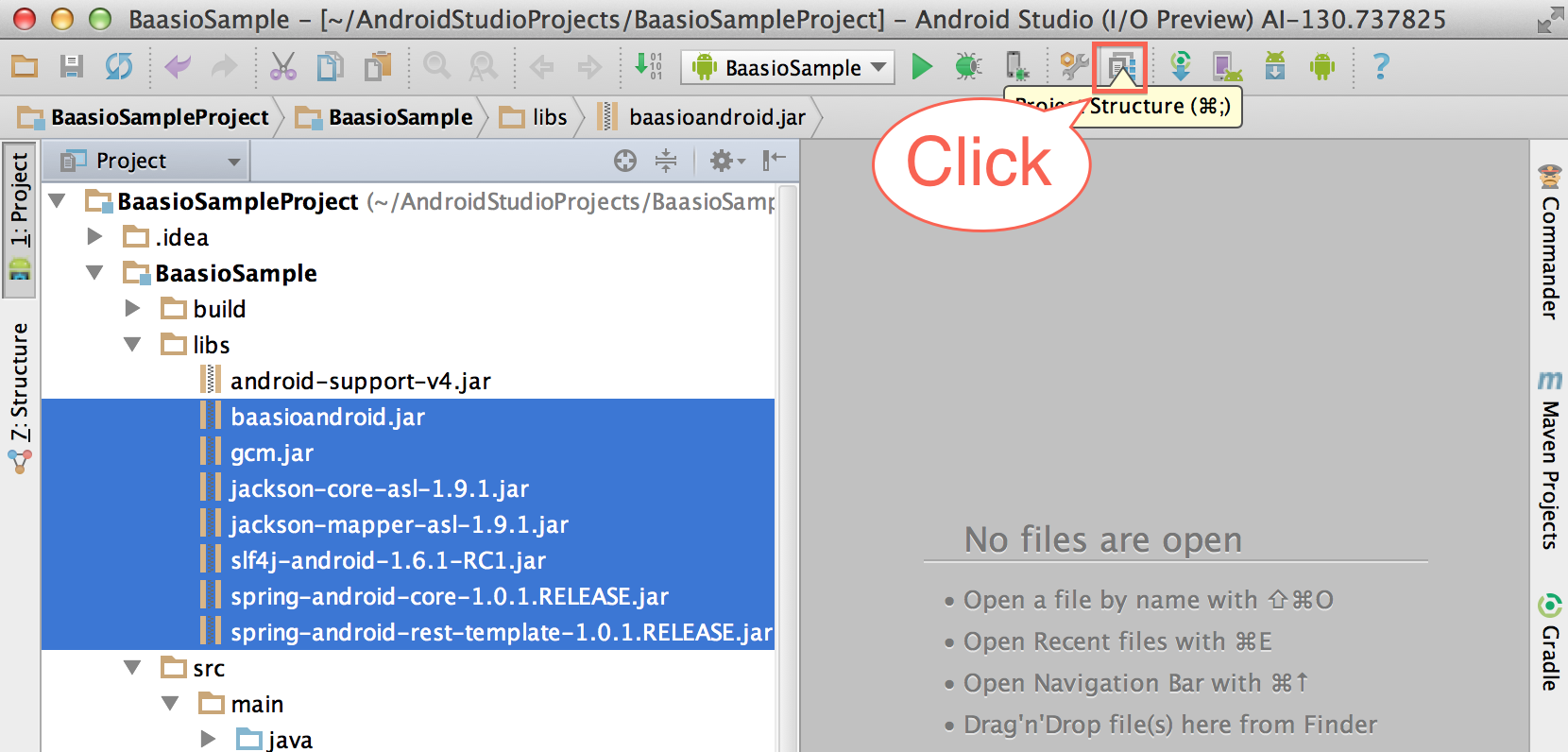
Task: Click the attach debugger phone icon
Action: (1015, 67)
